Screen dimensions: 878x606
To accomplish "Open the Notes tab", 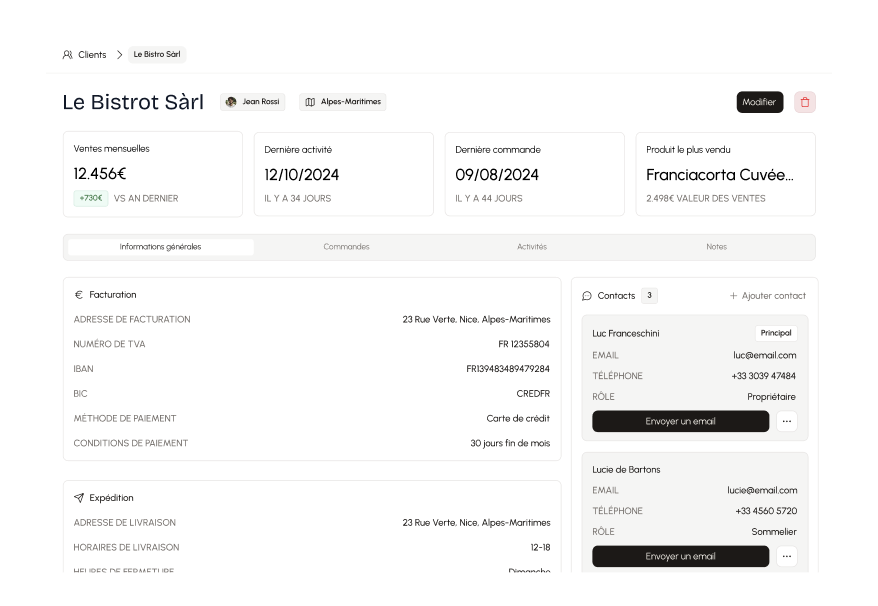I will click(x=716, y=246).
